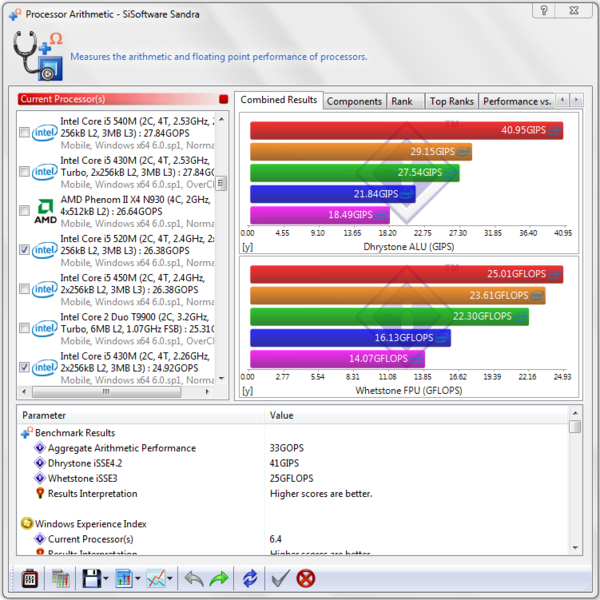This screenshot has height=600, width=600.
Task: Open the benchmark engine icon in bottom toolbar
Action: pyautogui.click(x=29, y=579)
